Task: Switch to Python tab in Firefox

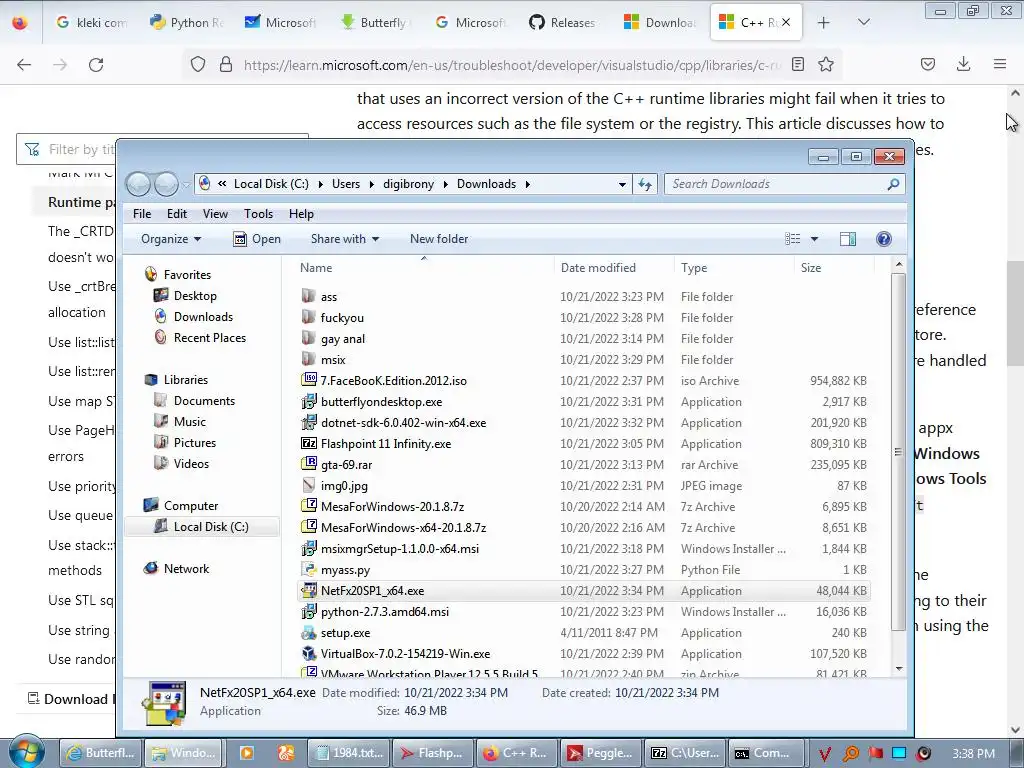Action: coord(187,22)
